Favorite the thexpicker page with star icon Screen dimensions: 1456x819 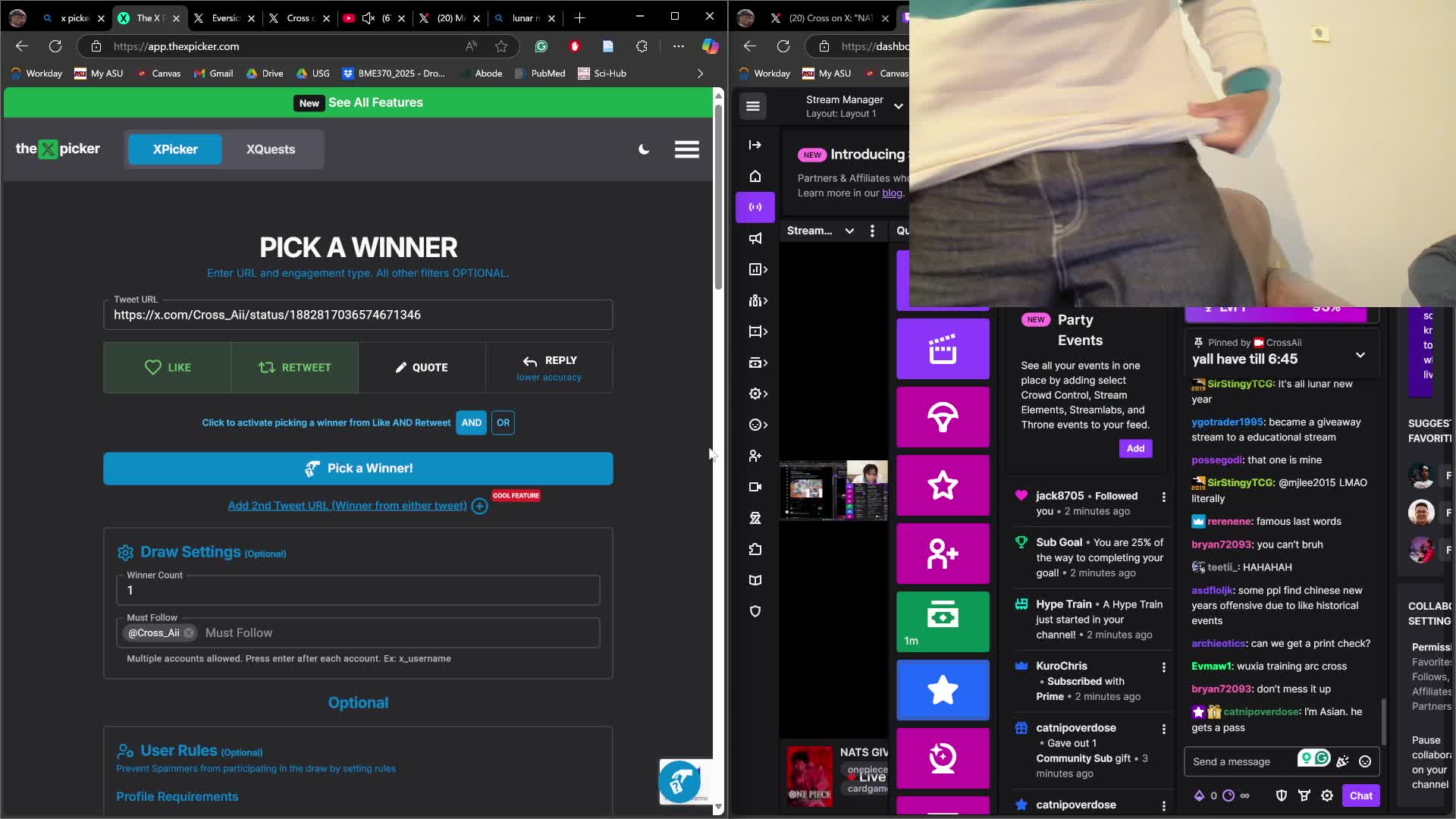(x=501, y=46)
